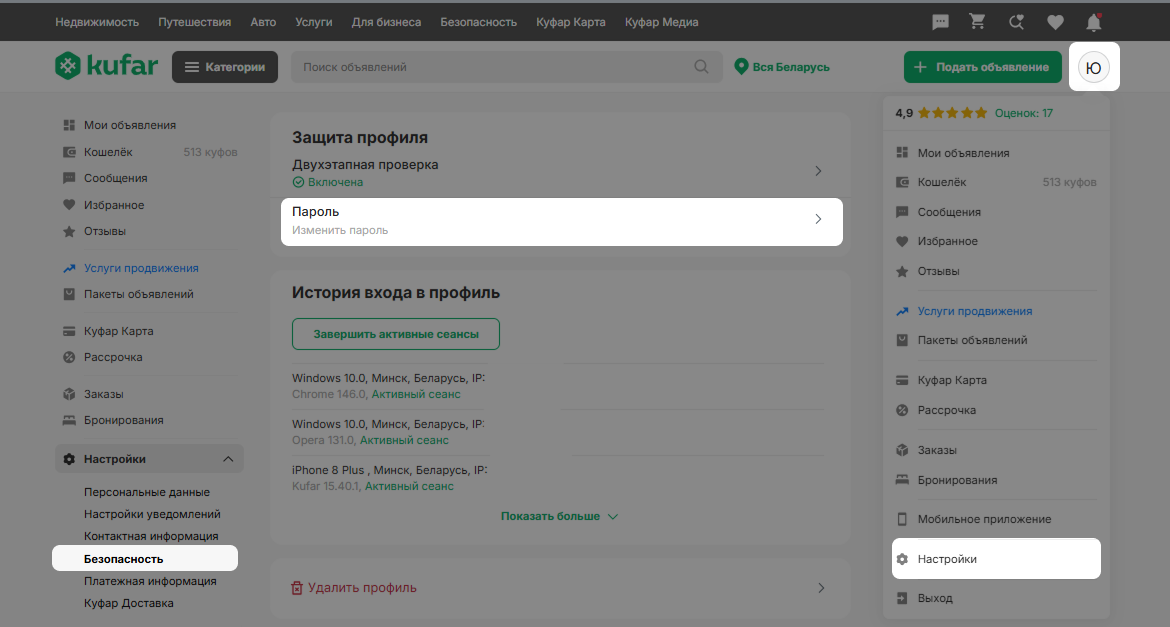Click 513 куфов balance in left sidebar
Viewport: 1170px width, 627px height.
click(210, 152)
